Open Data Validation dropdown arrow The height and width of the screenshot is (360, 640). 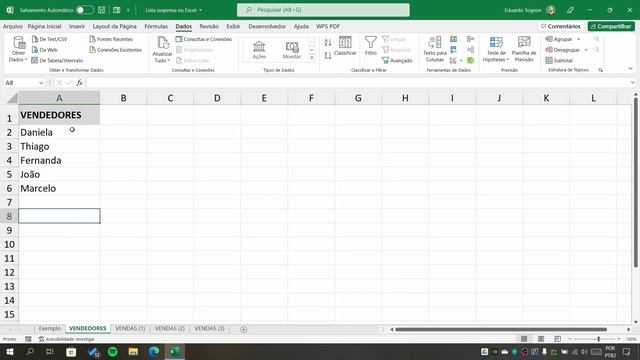461,60
